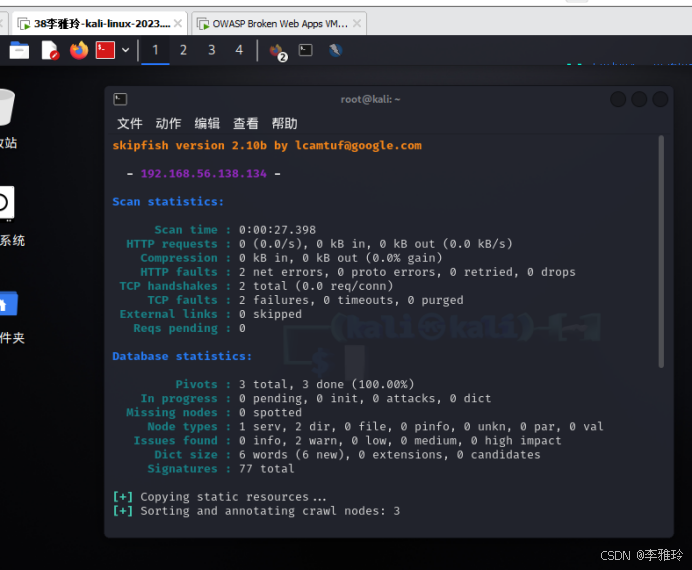The width and height of the screenshot is (692, 570).
Task: Close the kali-linux-2023 VM tab
Action: (178, 23)
